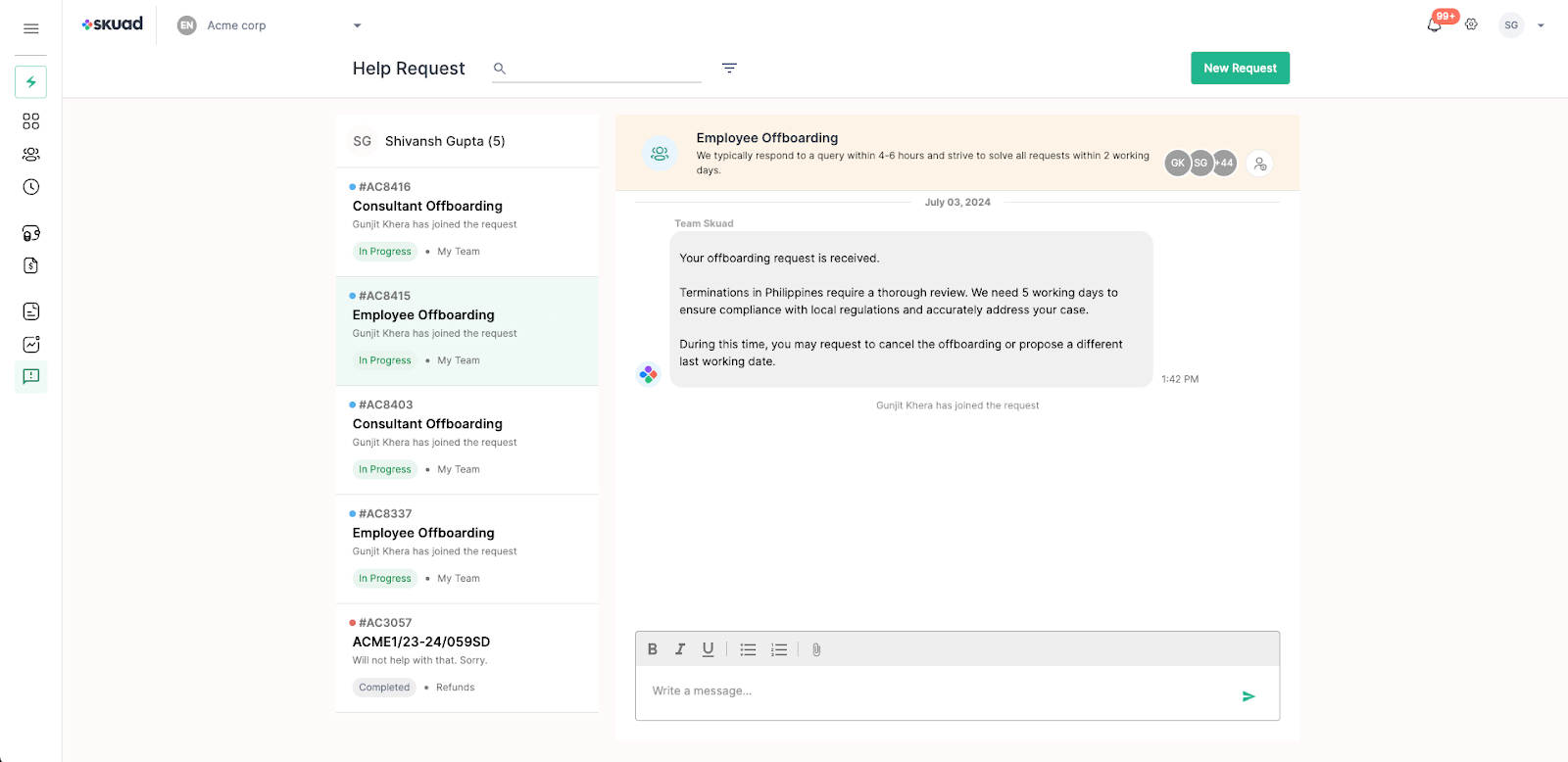This screenshot has width=1568, height=762.
Task: Click the SG participant avatar in conversation
Action: [1200, 164]
